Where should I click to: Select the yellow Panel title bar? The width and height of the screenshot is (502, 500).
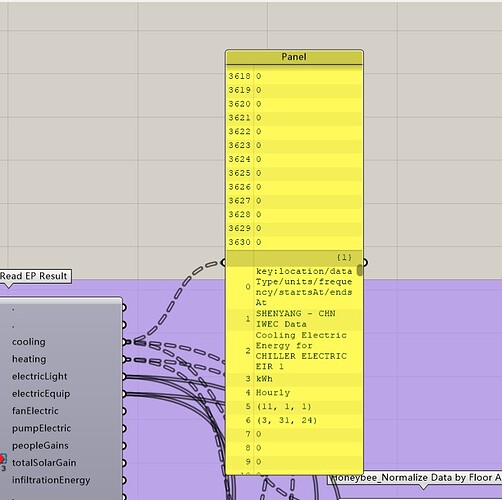pyautogui.click(x=294, y=57)
